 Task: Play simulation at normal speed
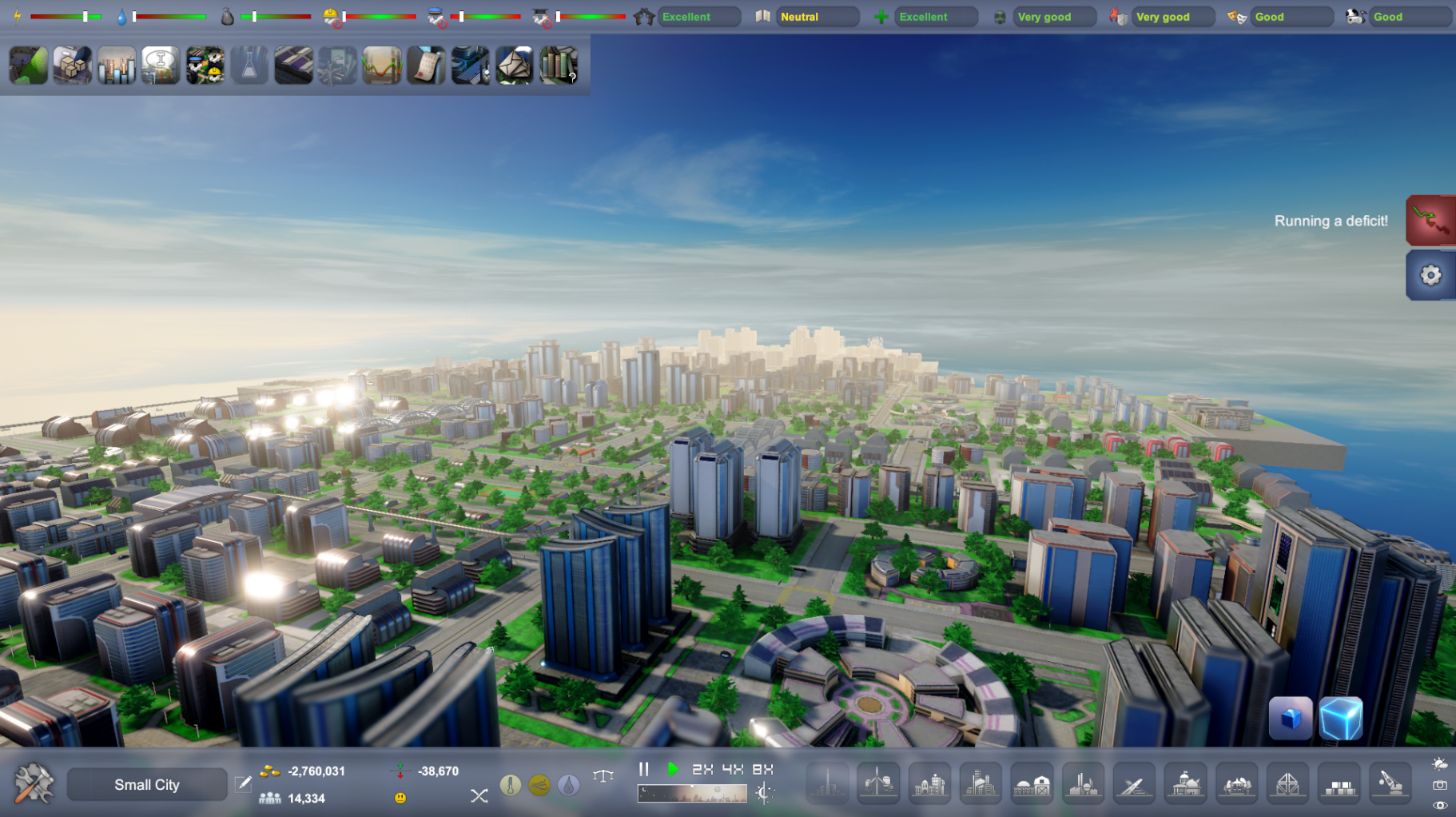point(673,769)
